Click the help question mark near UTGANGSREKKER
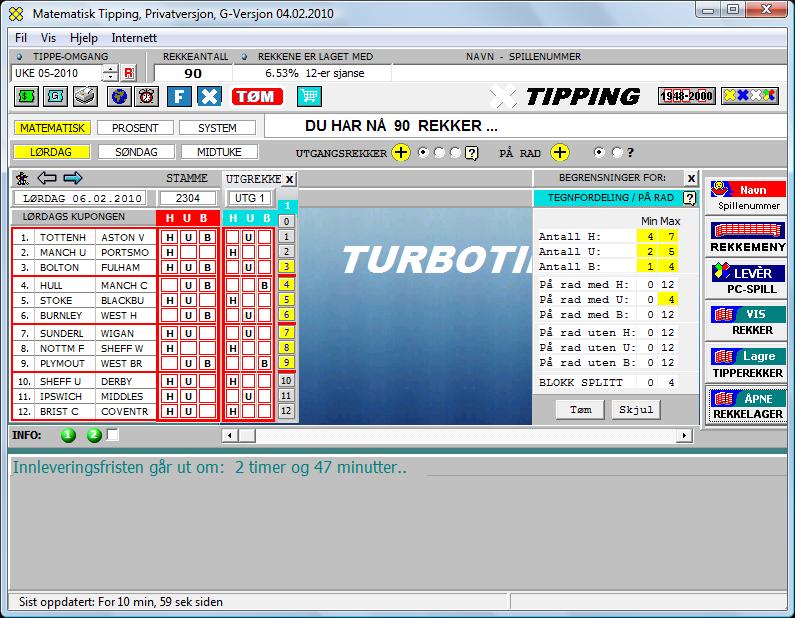Screen dimensions: 795x618 (472, 153)
